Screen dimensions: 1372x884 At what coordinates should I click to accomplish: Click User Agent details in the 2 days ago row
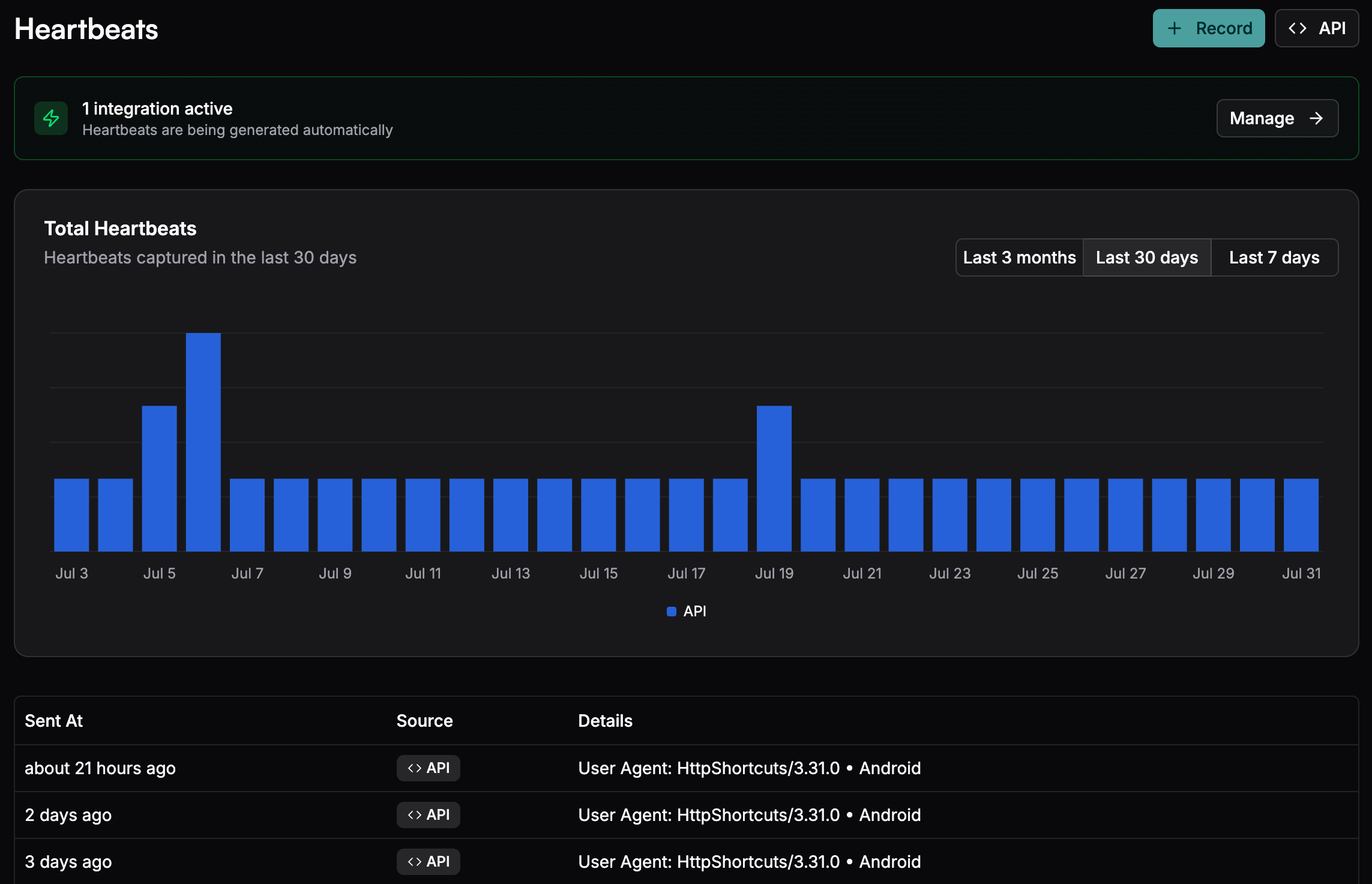[x=750, y=815]
